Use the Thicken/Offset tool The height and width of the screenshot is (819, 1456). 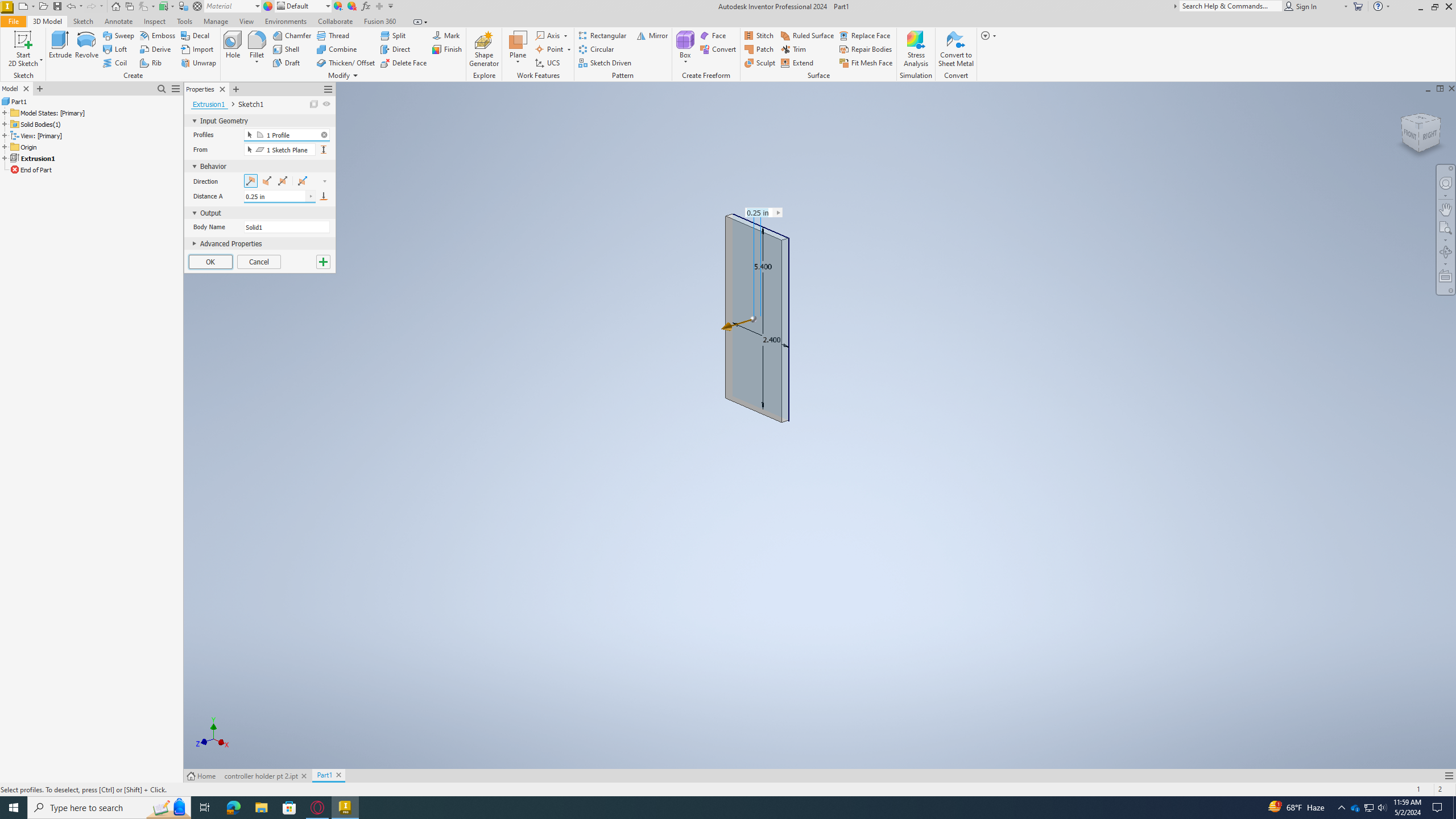(346, 63)
